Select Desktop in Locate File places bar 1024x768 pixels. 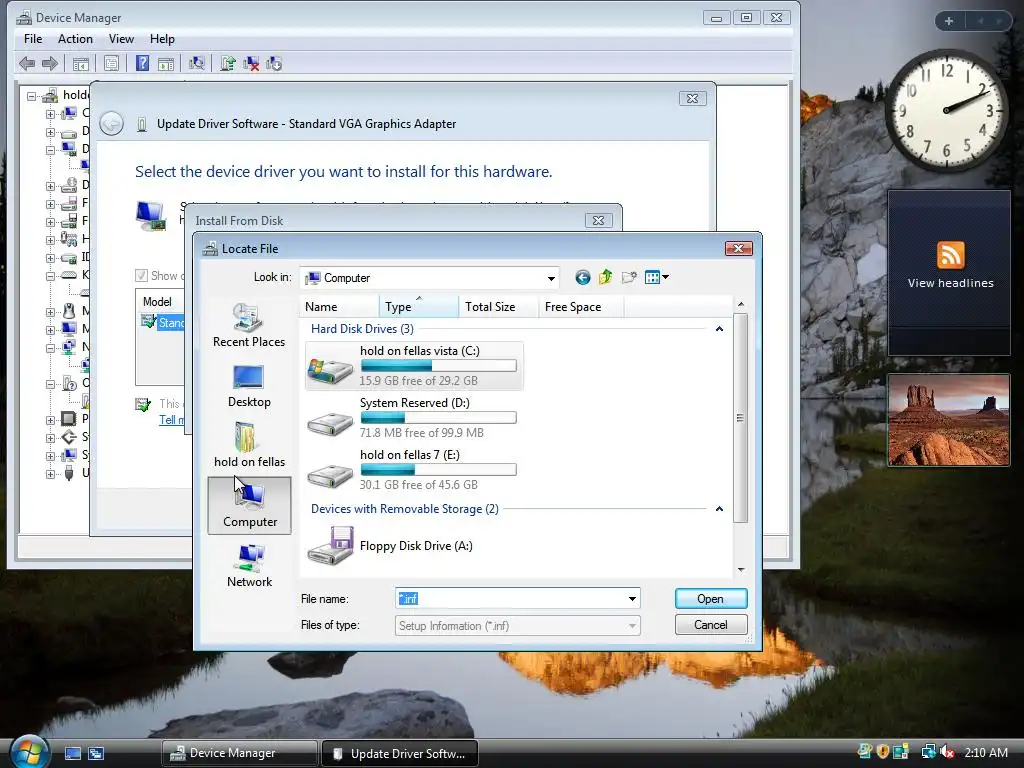(249, 386)
